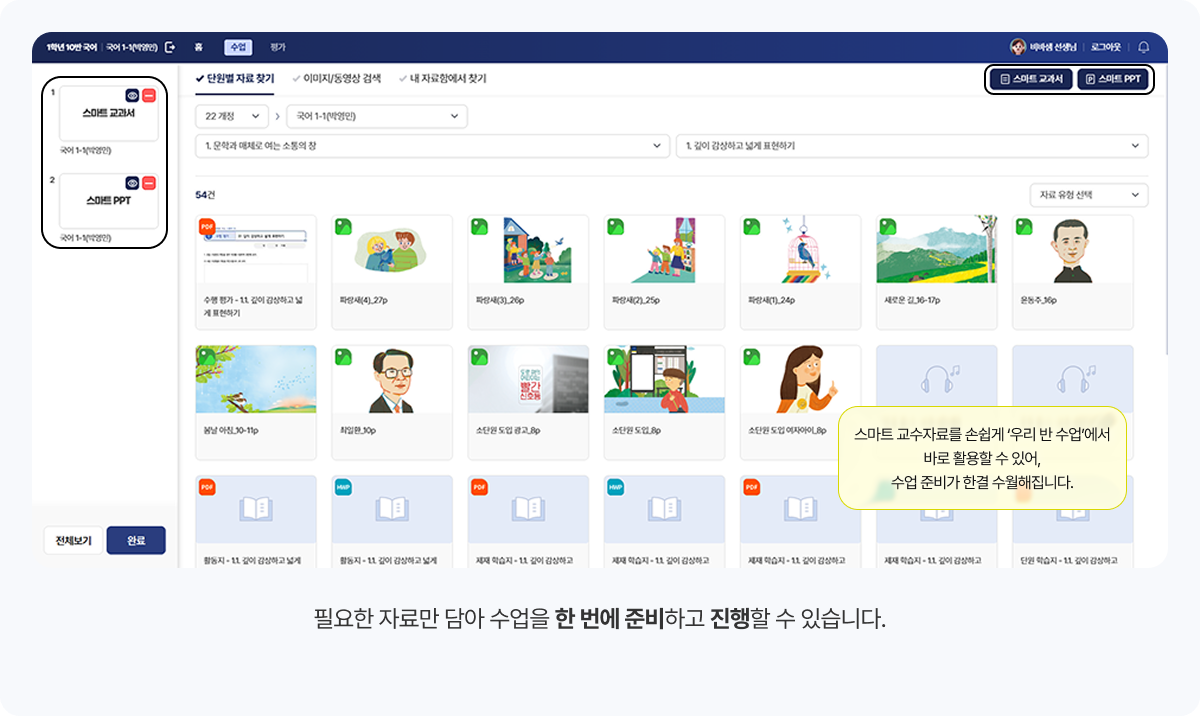Viewport: 1200px width, 716px height.
Task: Expand the 자료 유형 선택 dropdown
Action: [x=1089, y=195]
